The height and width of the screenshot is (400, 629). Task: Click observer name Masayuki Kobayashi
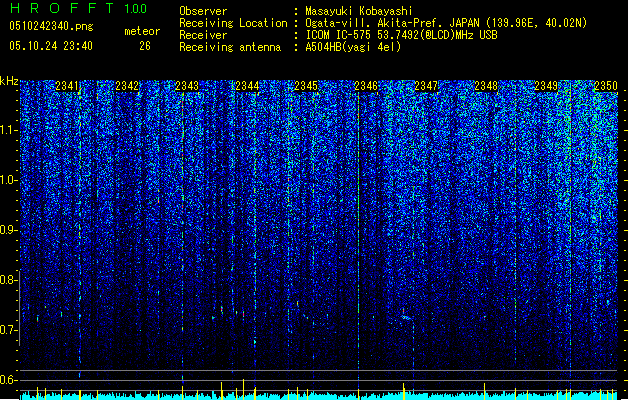point(359,11)
